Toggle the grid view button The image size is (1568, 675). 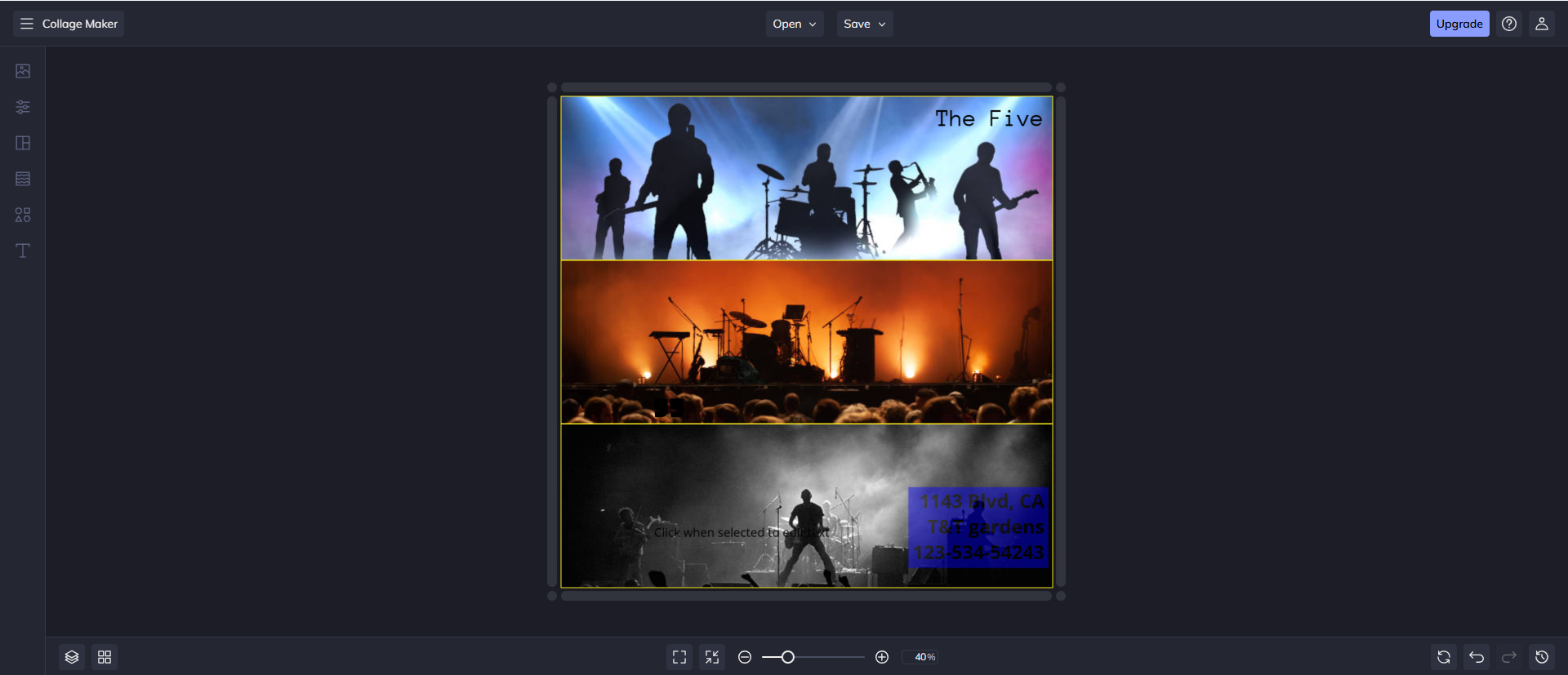[105, 657]
